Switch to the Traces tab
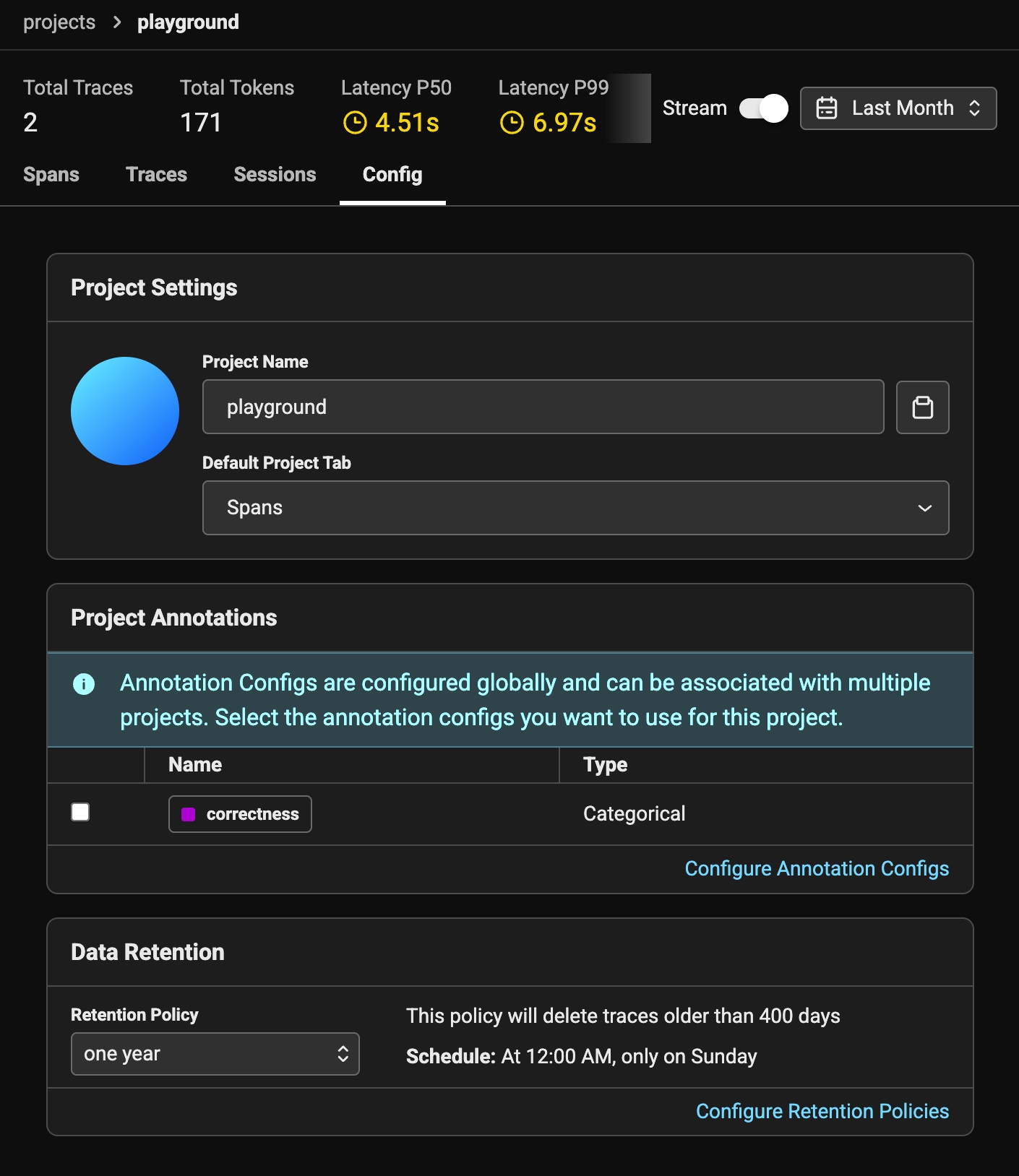 tap(156, 175)
